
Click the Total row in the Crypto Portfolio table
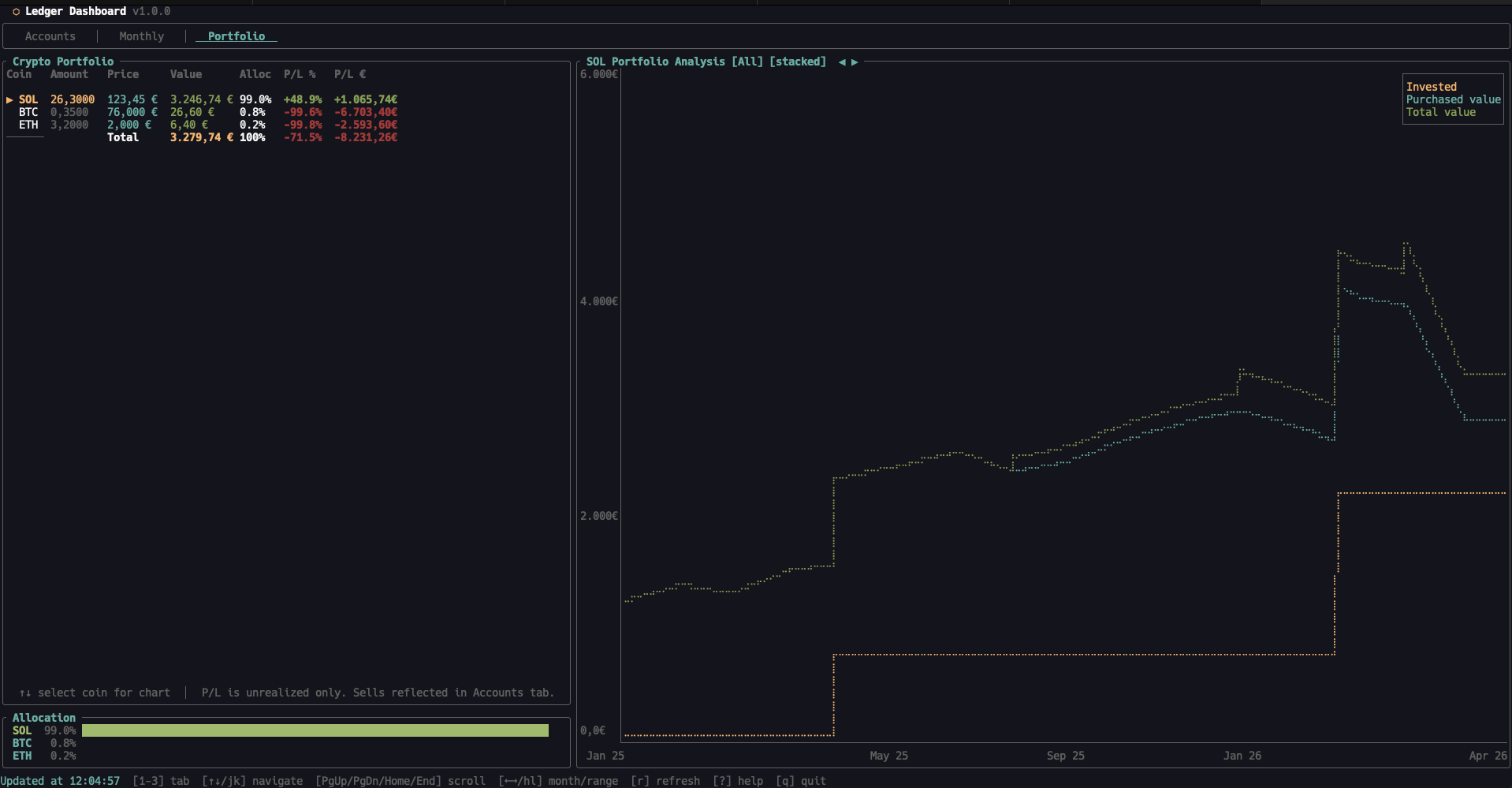(x=123, y=136)
